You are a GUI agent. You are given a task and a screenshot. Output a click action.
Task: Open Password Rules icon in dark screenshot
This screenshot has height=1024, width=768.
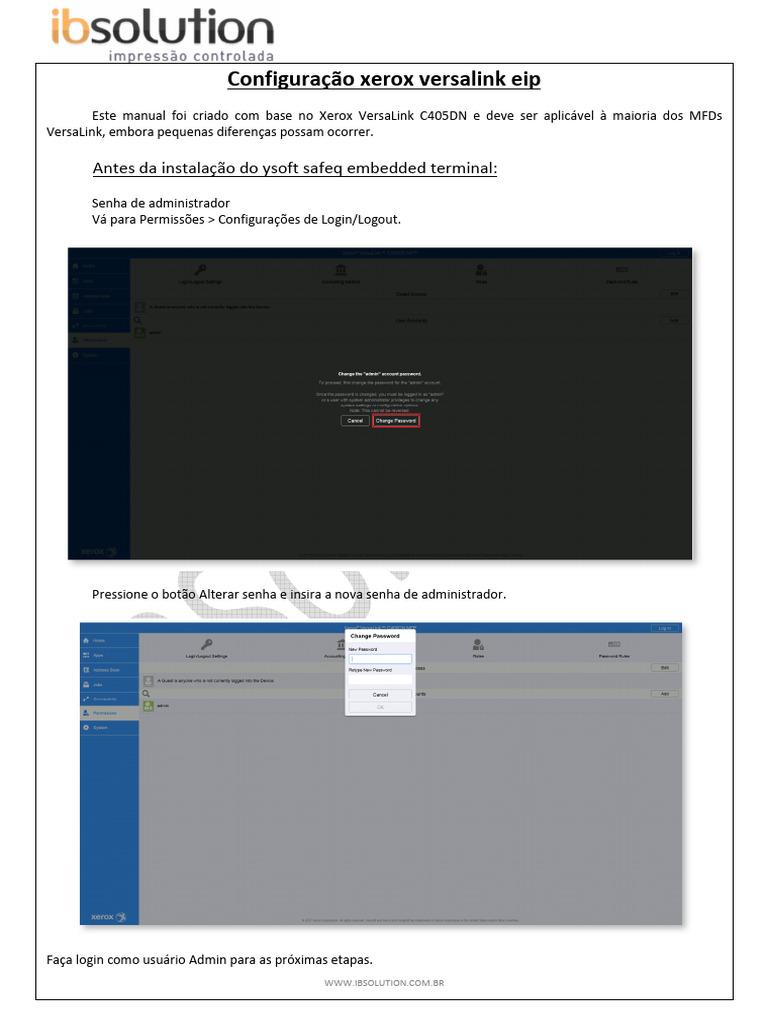click(622, 270)
